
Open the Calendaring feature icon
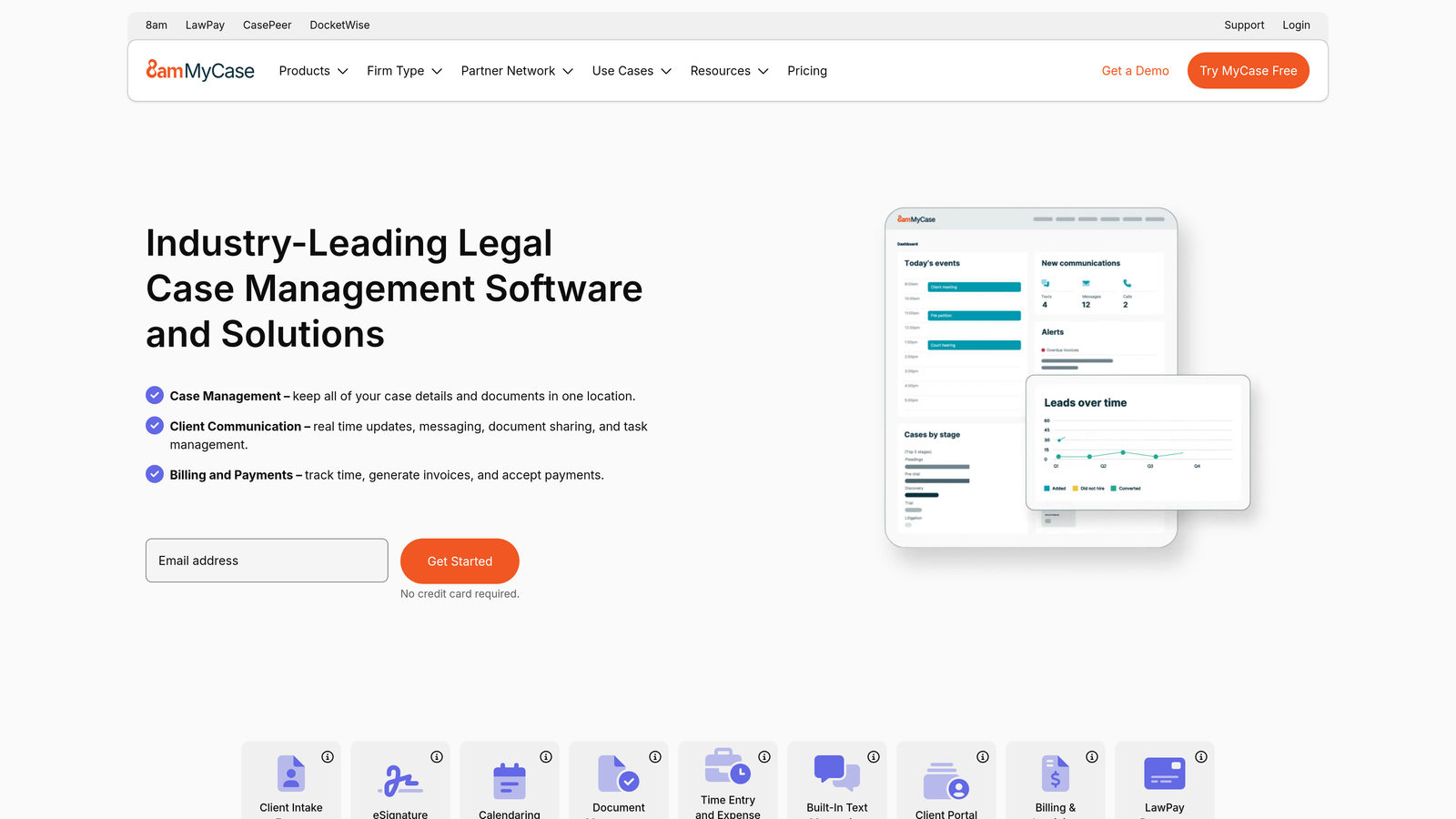510,782
